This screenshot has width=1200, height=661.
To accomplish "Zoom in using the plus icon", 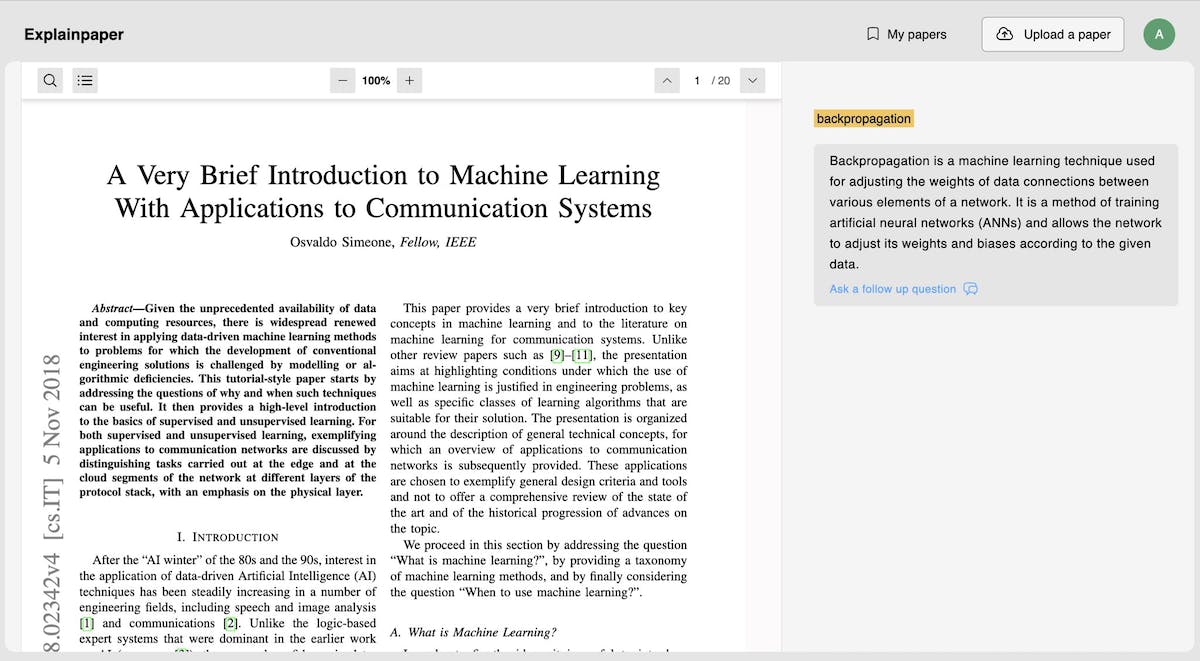I will tap(409, 80).
